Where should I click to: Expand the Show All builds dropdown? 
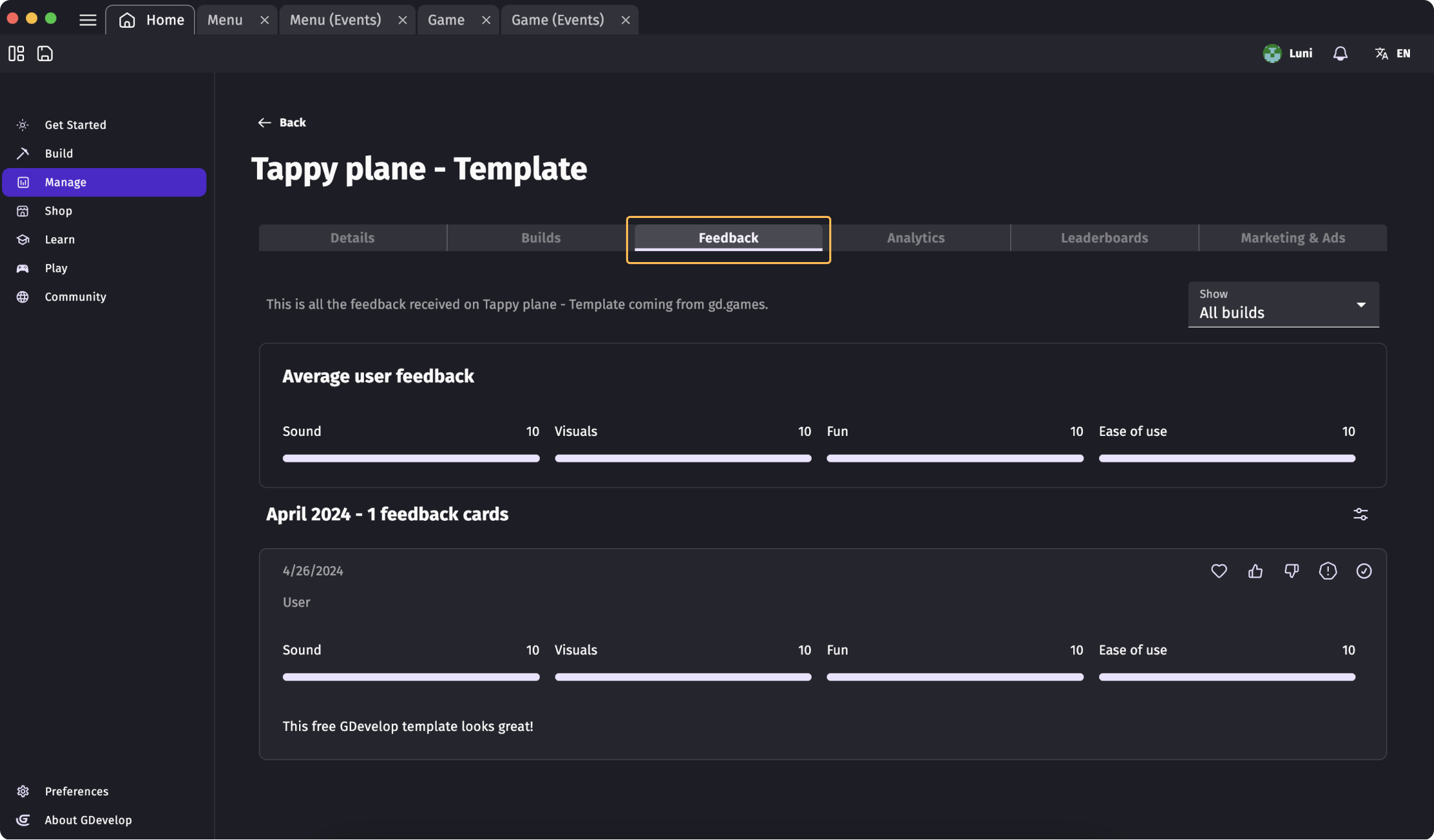coord(1283,304)
